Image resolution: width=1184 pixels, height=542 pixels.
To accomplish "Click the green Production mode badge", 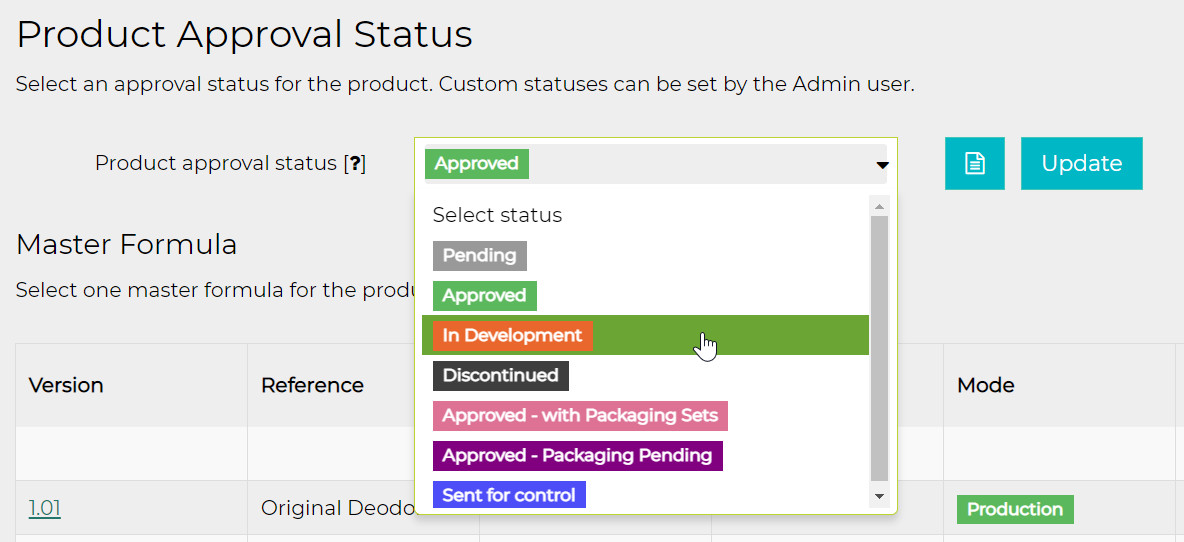I will click(1014, 509).
